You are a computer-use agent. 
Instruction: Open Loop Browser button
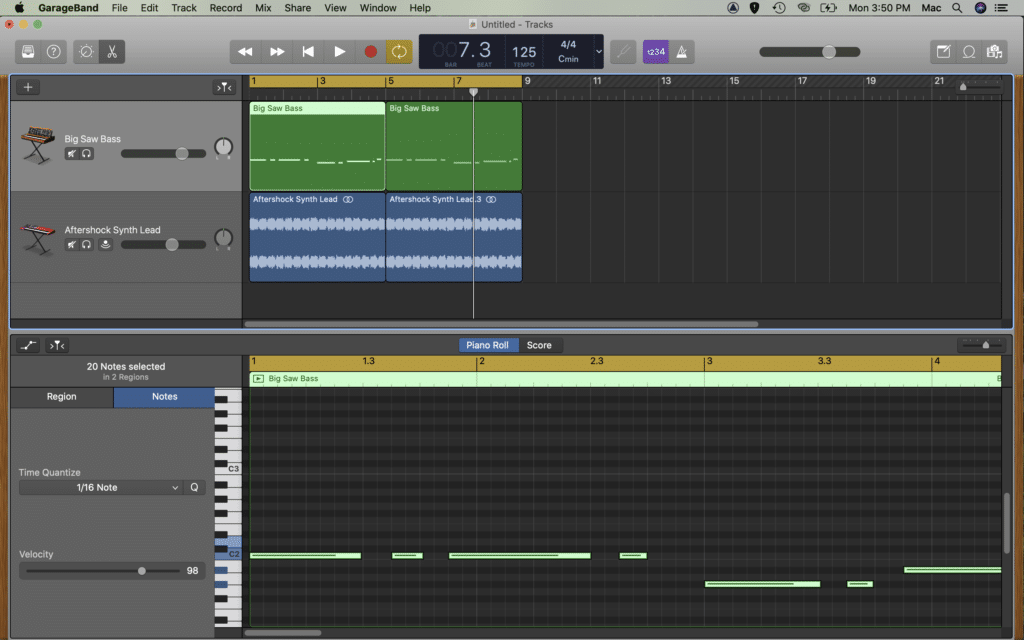[x=968, y=52]
